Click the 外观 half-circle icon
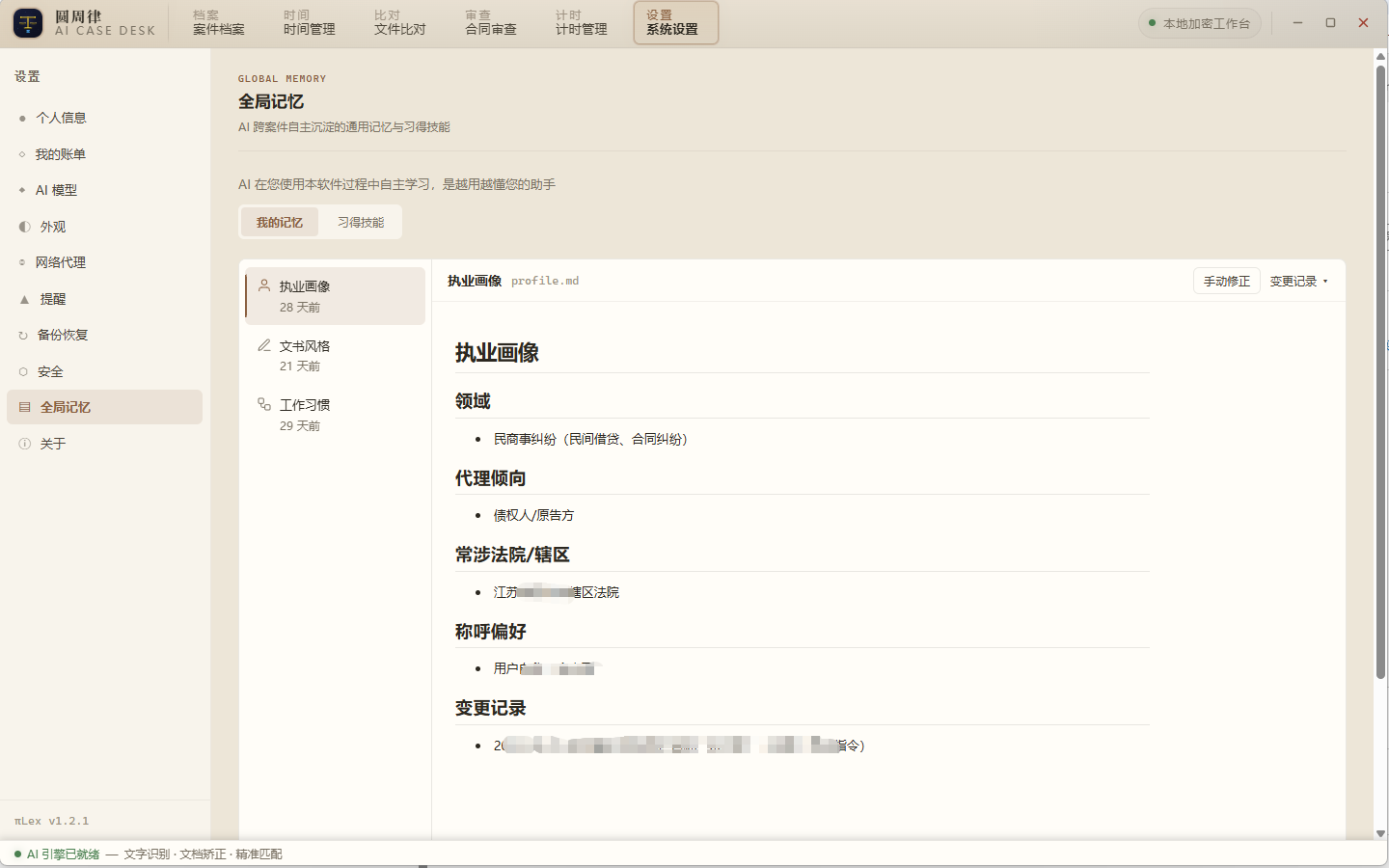The height and width of the screenshot is (868, 1389). click(x=24, y=227)
